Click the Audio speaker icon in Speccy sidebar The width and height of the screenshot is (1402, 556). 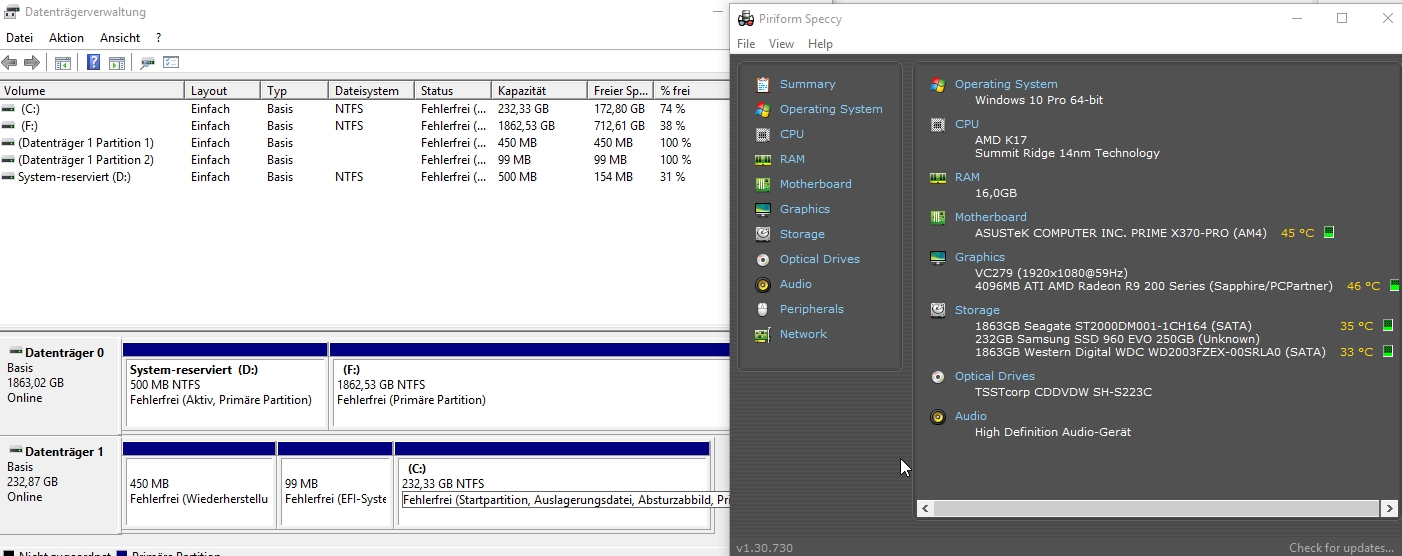tap(763, 284)
